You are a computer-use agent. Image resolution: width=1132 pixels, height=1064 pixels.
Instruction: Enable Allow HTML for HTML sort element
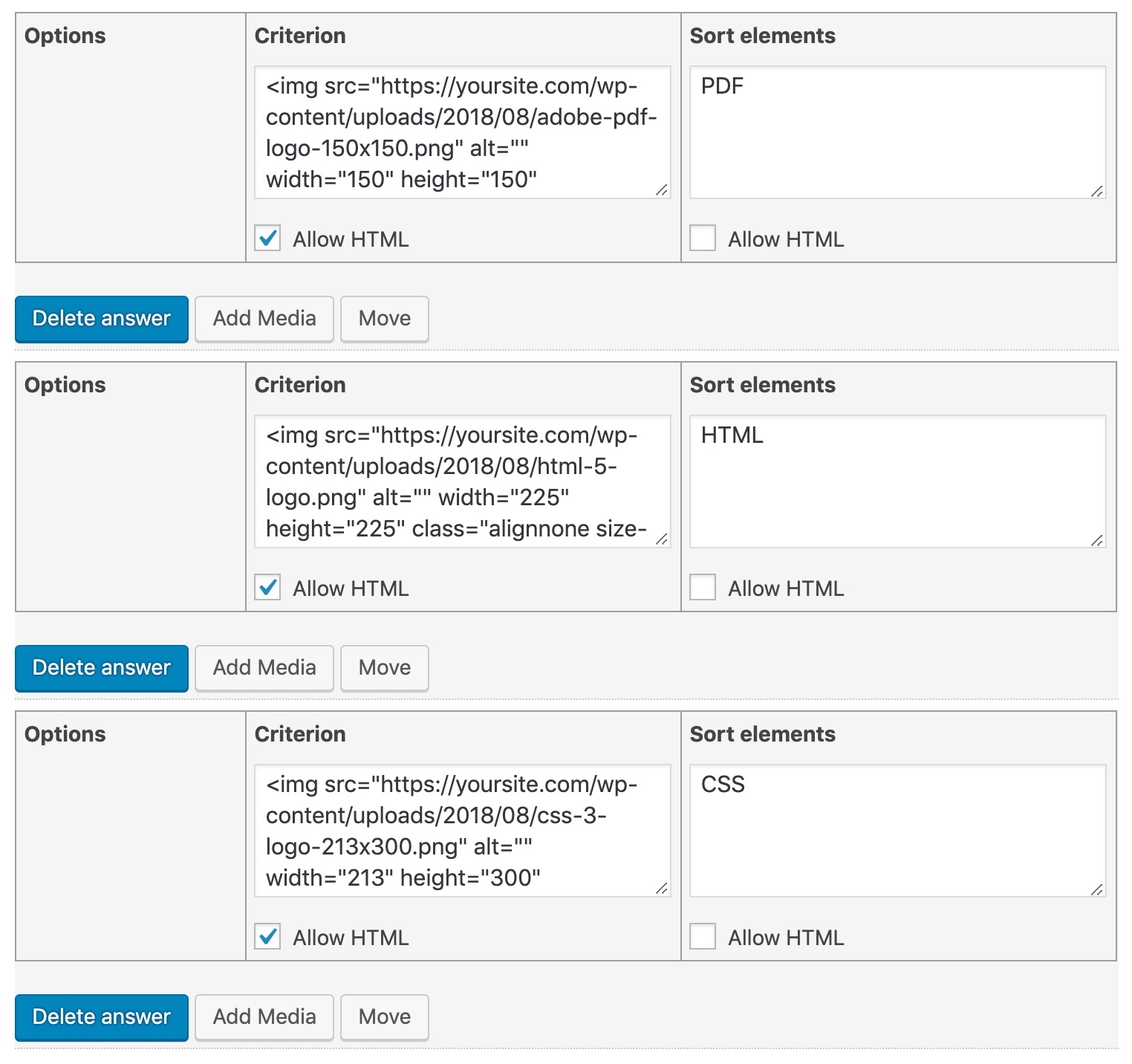(x=703, y=588)
